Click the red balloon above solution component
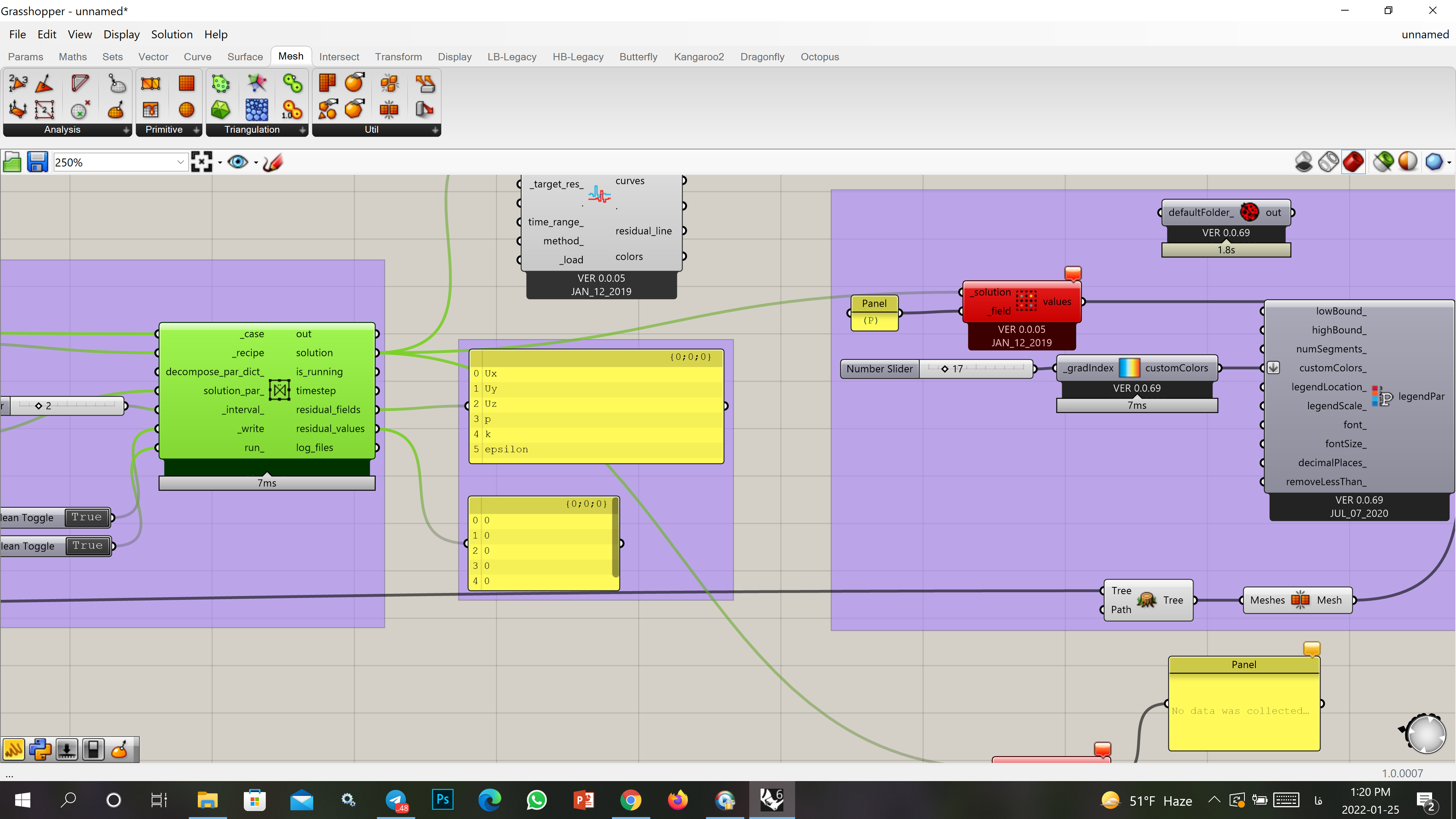 tap(1073, 273)
